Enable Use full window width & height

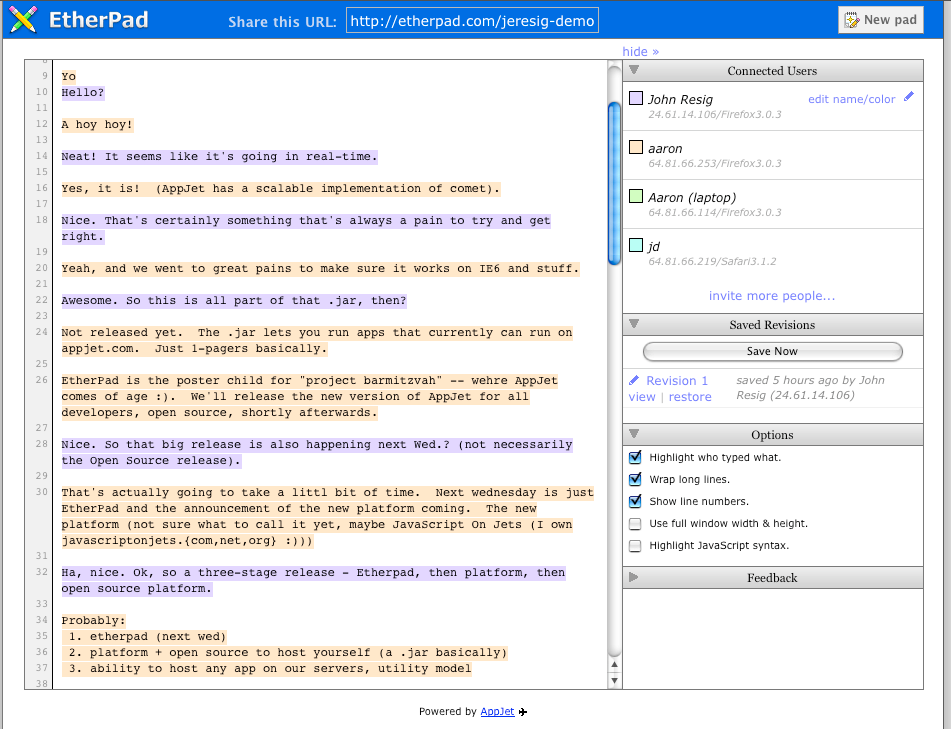point(635,523)
